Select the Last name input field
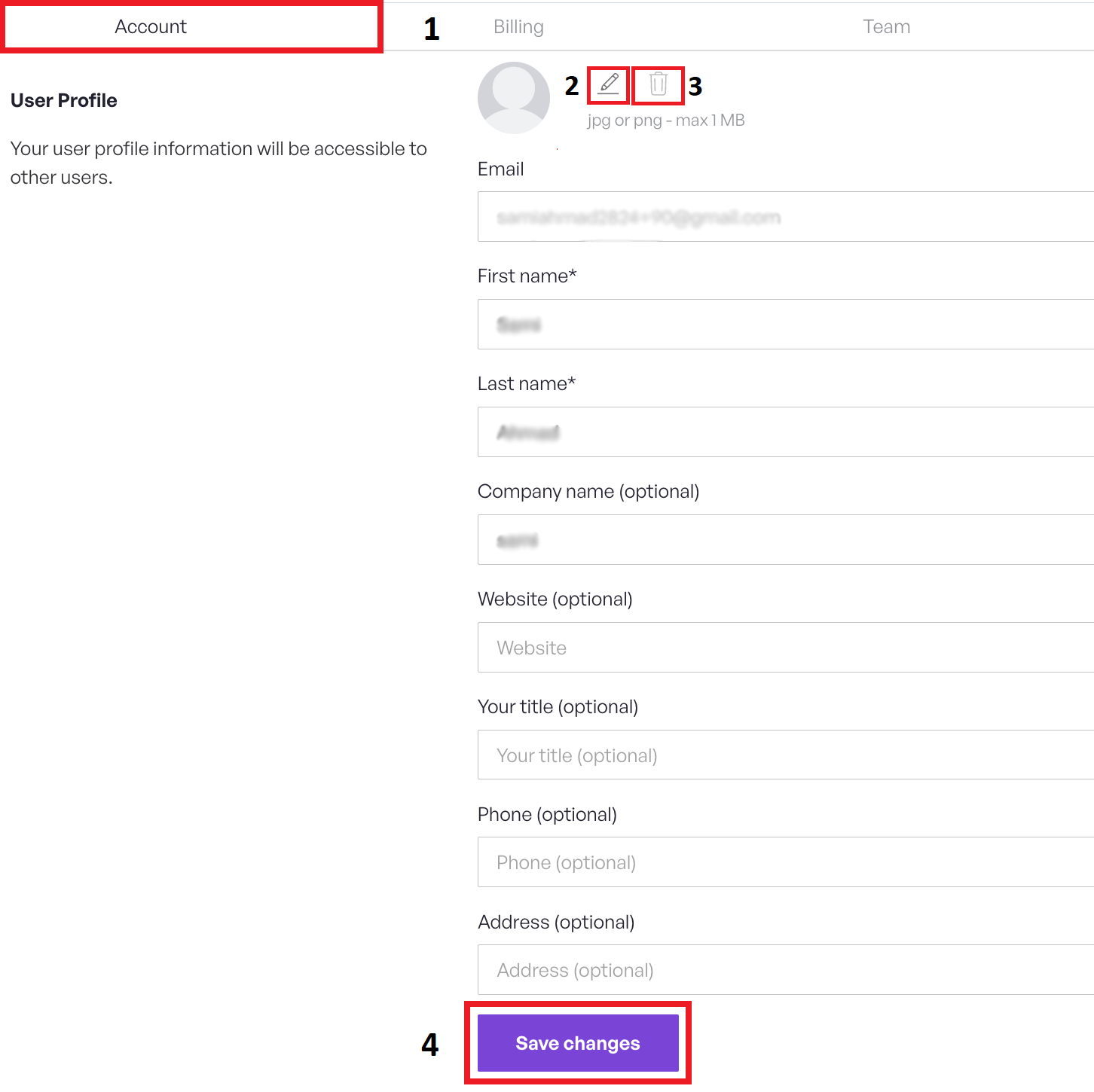The height and width of the screenshot is (1092, 1094). coord(784,432)
